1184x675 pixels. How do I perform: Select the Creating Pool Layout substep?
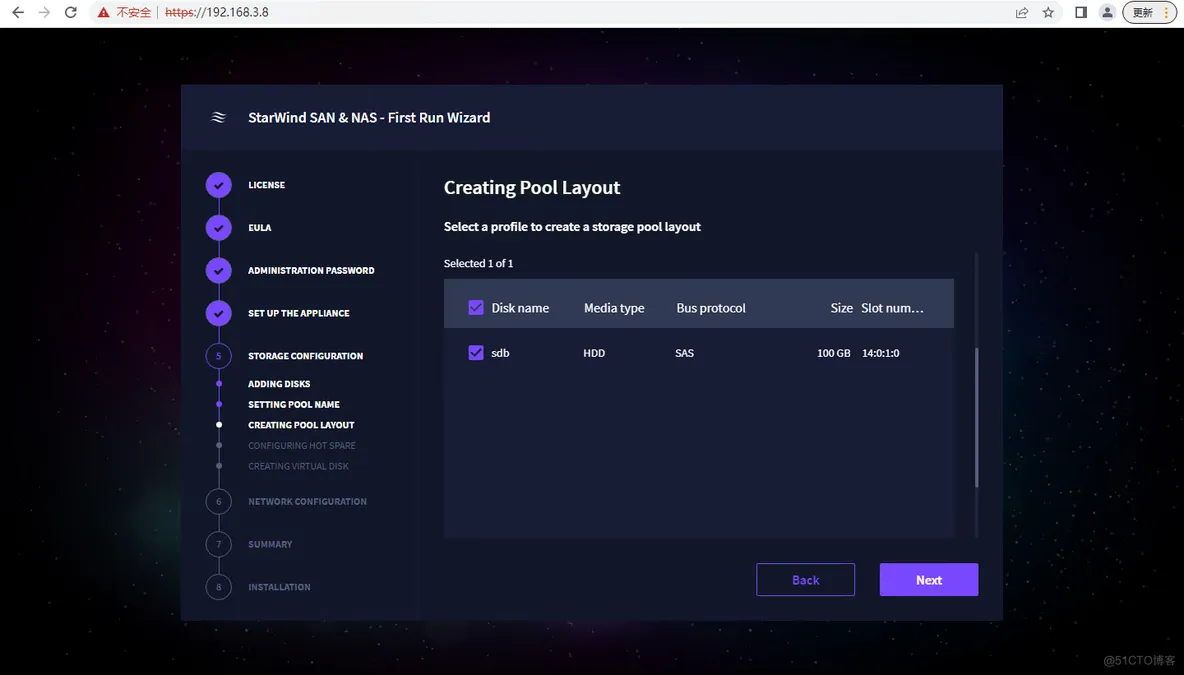[x=301, y=425]
